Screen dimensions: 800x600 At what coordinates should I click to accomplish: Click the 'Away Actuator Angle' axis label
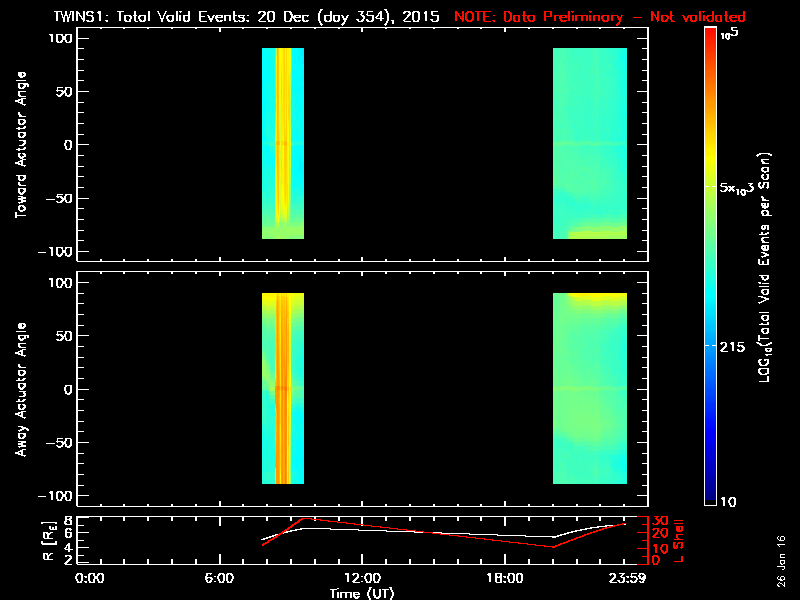[x=20, y=390]
